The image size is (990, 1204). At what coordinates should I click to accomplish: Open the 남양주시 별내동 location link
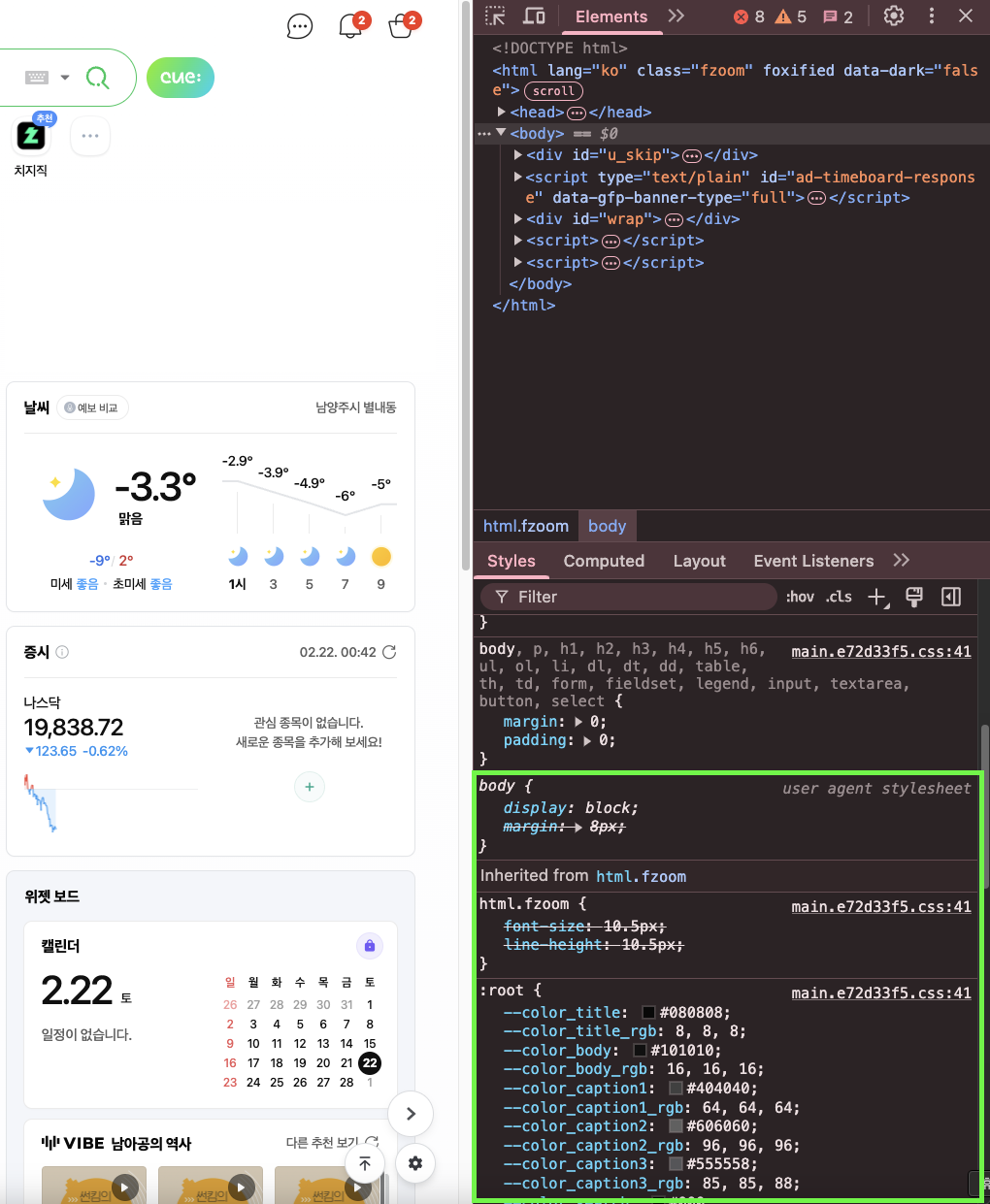click(x=355, y=407)
